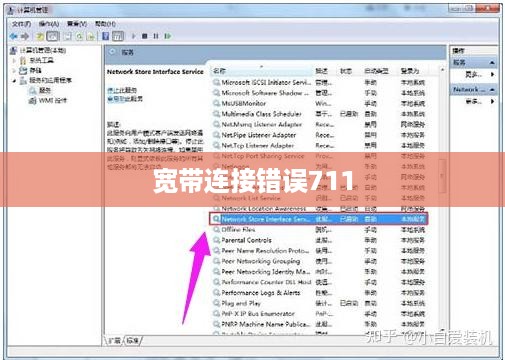This screenshot has width=505, height=360.
Task: Toggle the show/hide console tree toolbar icon
Action: pos(53,36)
